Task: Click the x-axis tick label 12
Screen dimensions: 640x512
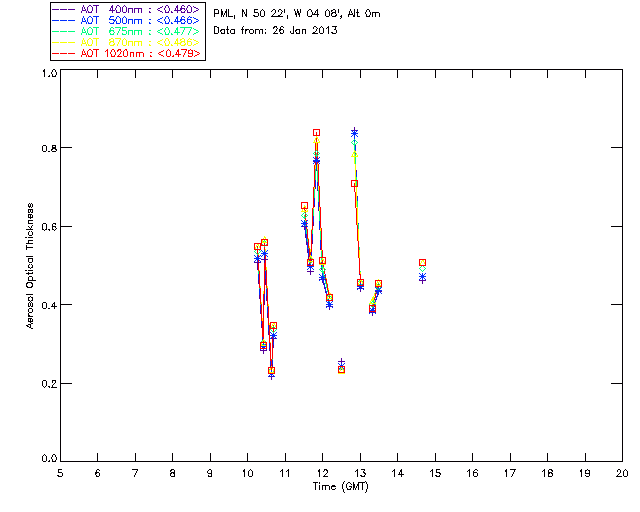Action: (322, 473)
